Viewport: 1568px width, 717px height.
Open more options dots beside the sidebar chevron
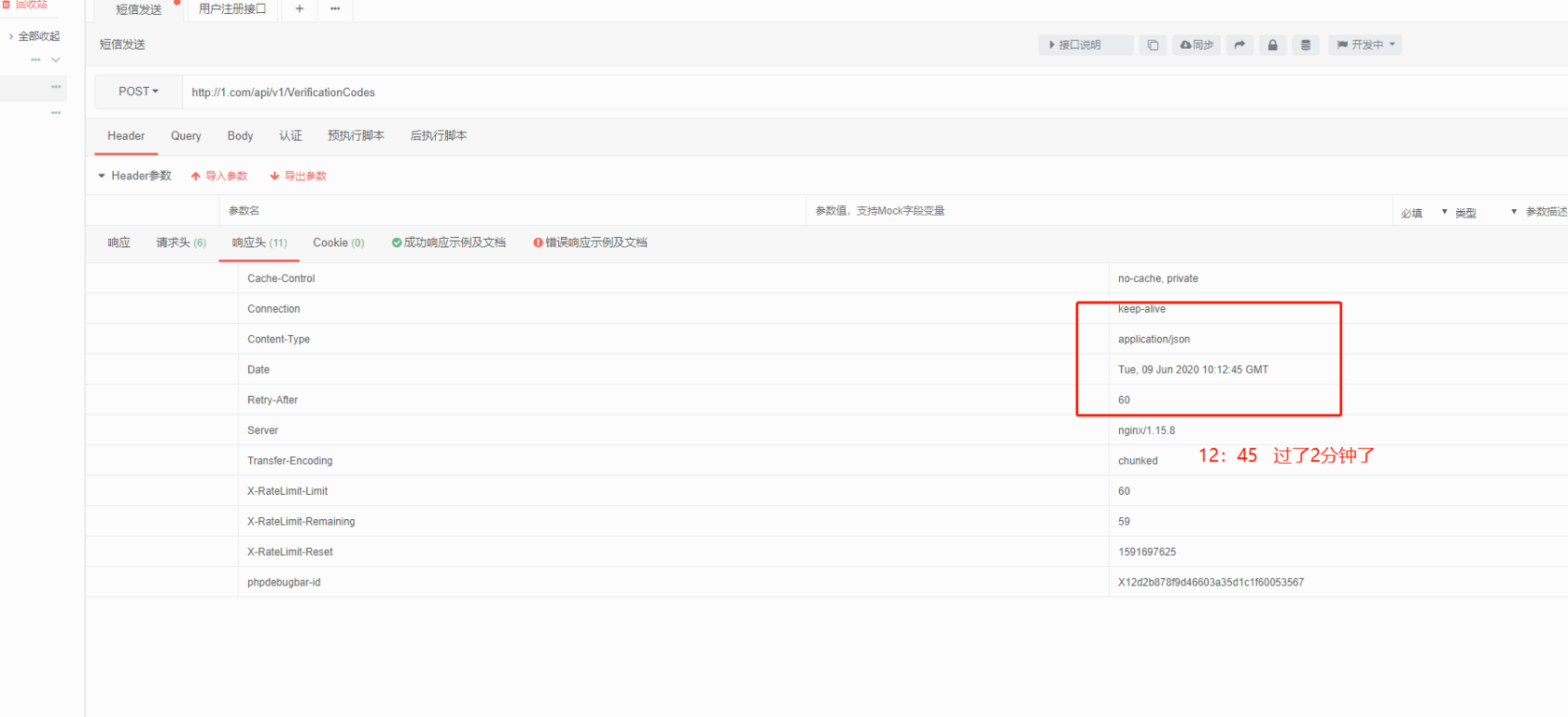[x=35, y=60]
